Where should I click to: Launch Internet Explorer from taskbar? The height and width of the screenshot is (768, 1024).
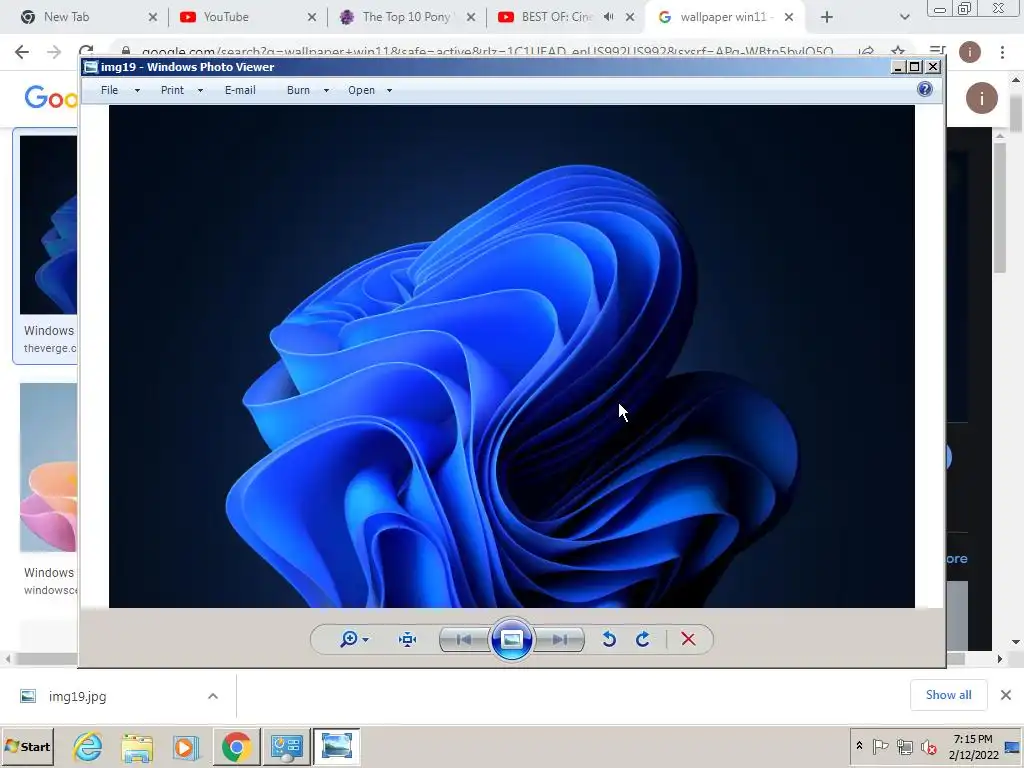(88, 746)
